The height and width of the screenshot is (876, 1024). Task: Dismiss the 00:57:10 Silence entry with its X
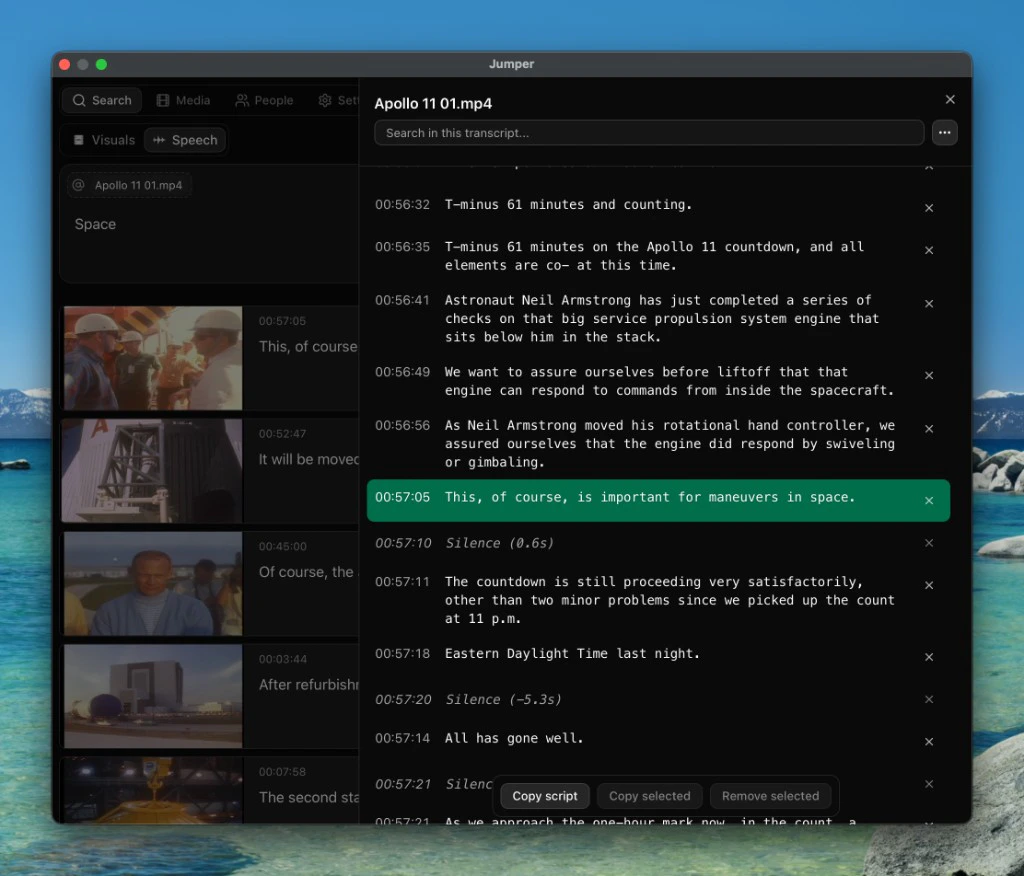[929, 543]
